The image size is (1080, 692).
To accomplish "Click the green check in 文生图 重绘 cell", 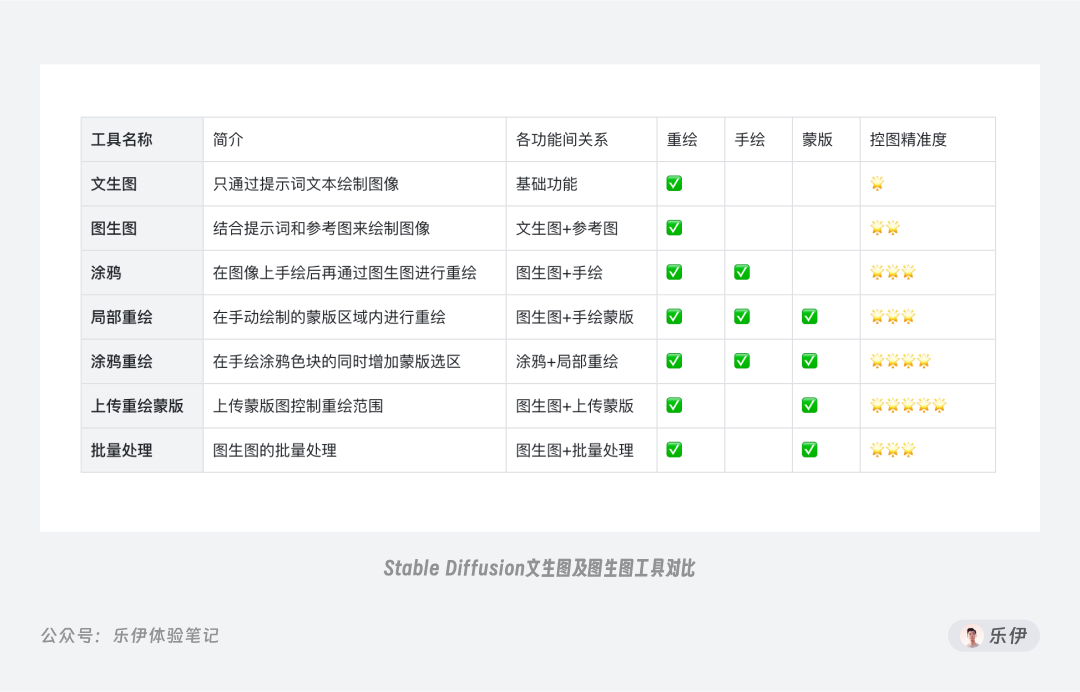I will pyautogui.click(x=674, y=184).
